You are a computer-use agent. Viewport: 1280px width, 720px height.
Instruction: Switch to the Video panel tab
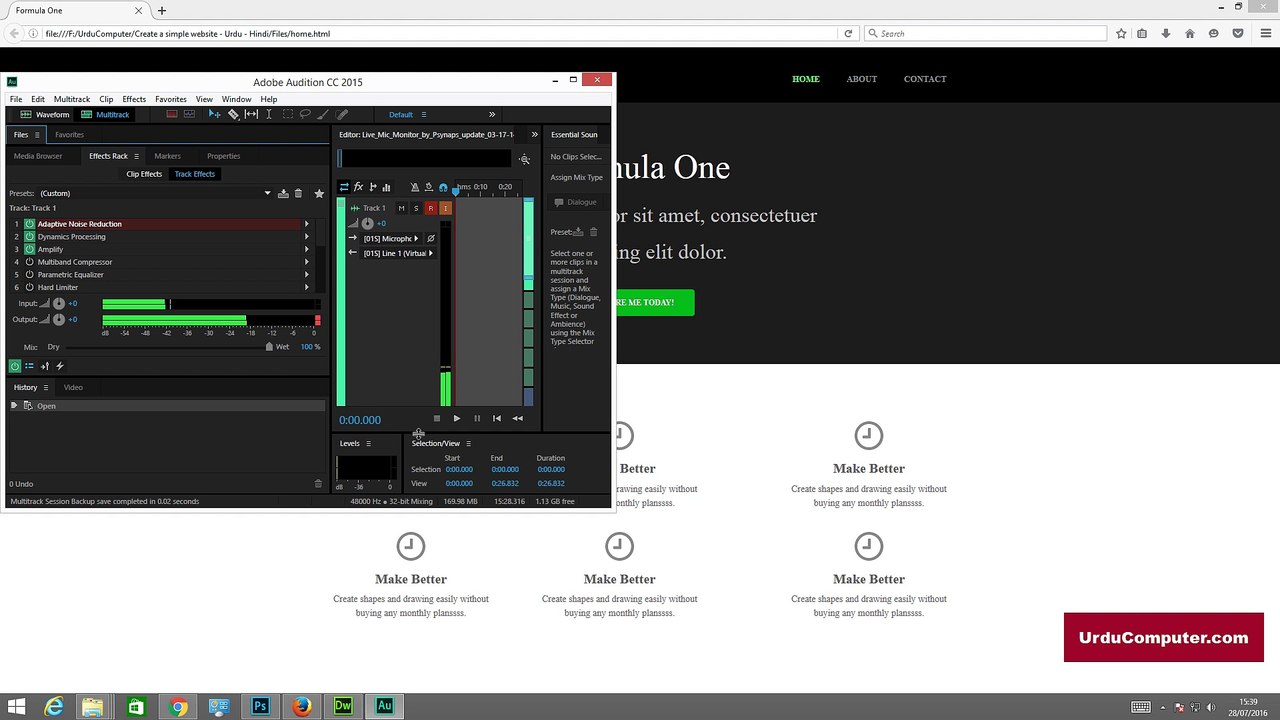click(x=73, y=387)
